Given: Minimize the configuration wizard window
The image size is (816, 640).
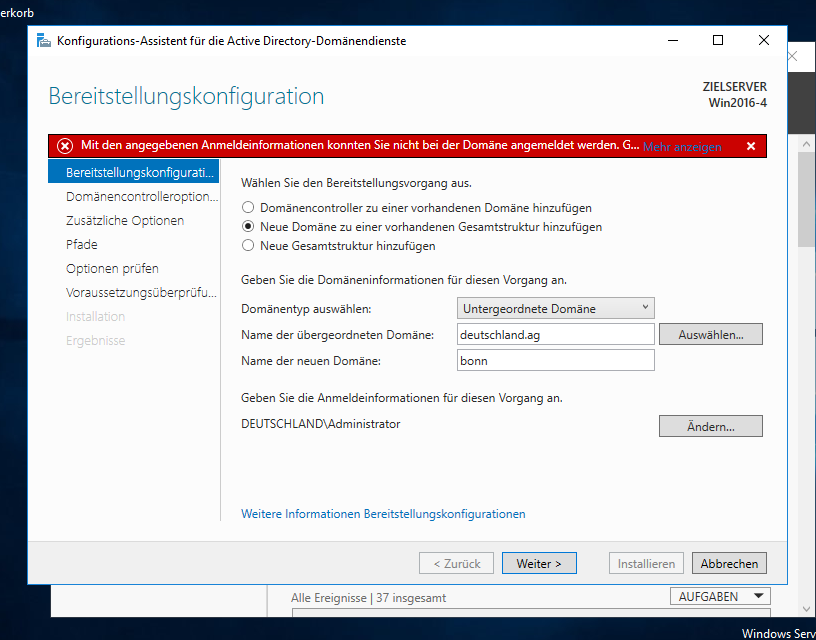Looking at the screenshot, I should click(673, 41).
